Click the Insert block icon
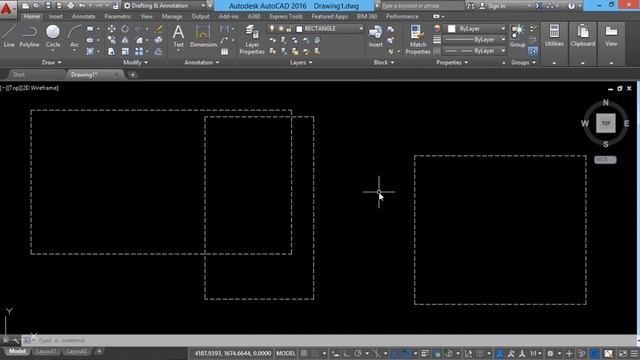This screenshot has height=360, width=640. click(x=376, y=36)
